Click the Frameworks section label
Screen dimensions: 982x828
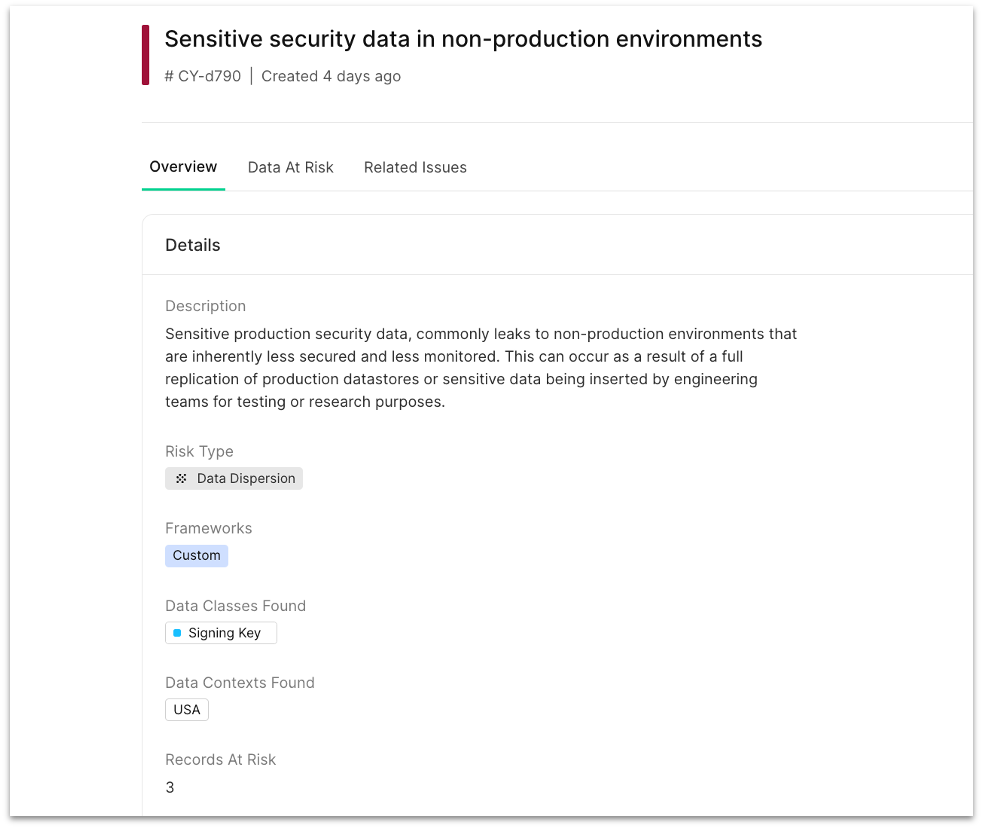pos(208,528)
